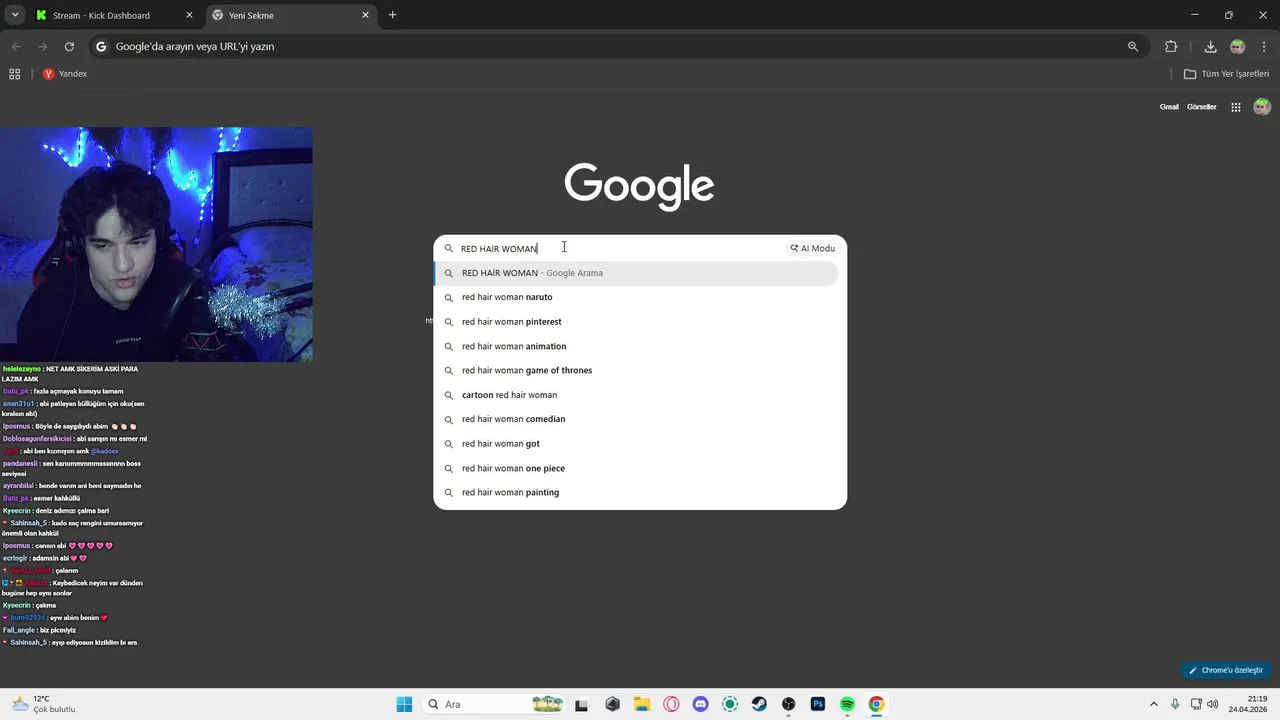1280x720 pixels.
Task: Go forward with the forward arrow
Action: pos(42,46)
